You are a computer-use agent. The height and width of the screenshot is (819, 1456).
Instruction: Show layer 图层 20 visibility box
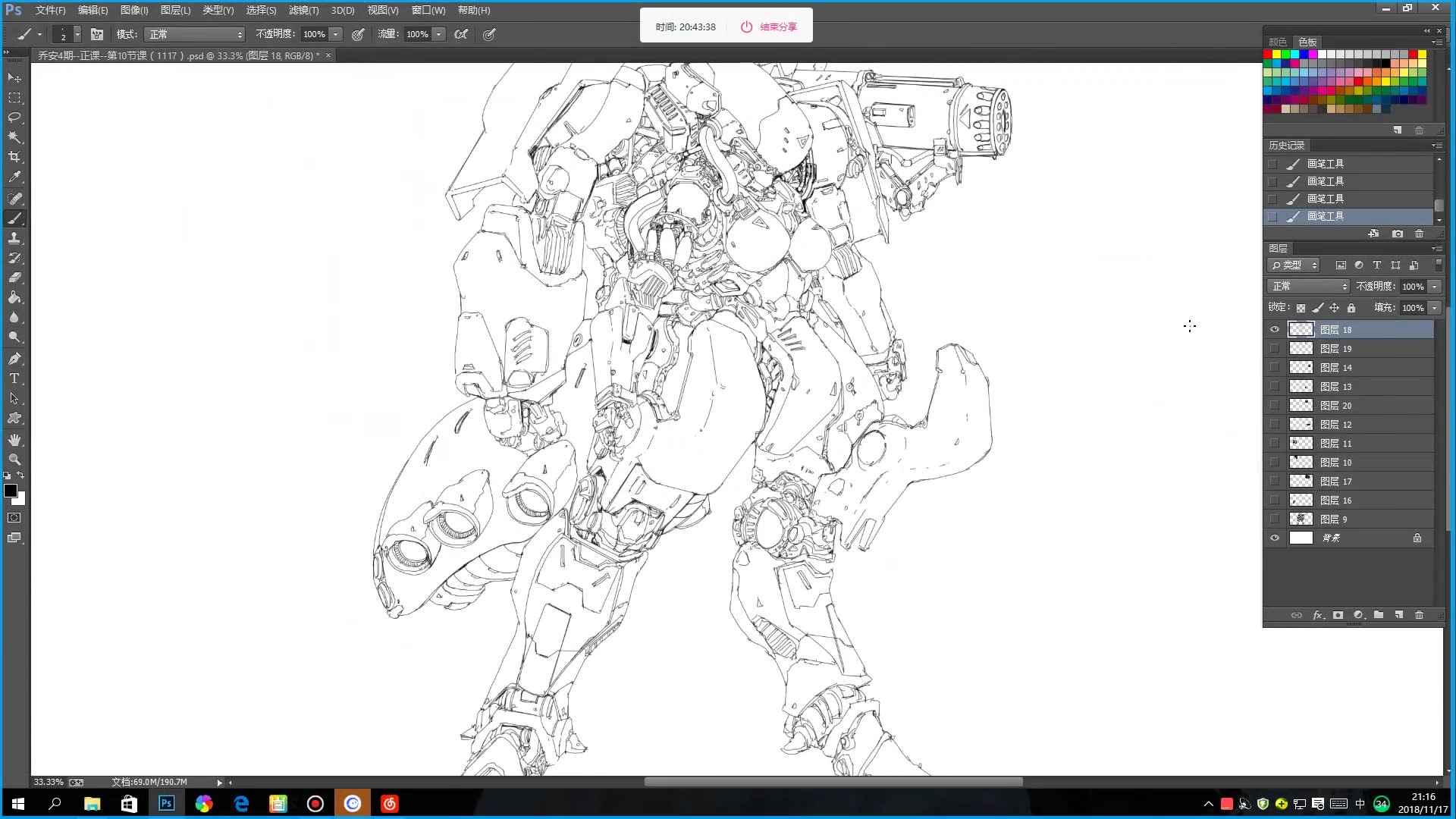[1275, 405]
